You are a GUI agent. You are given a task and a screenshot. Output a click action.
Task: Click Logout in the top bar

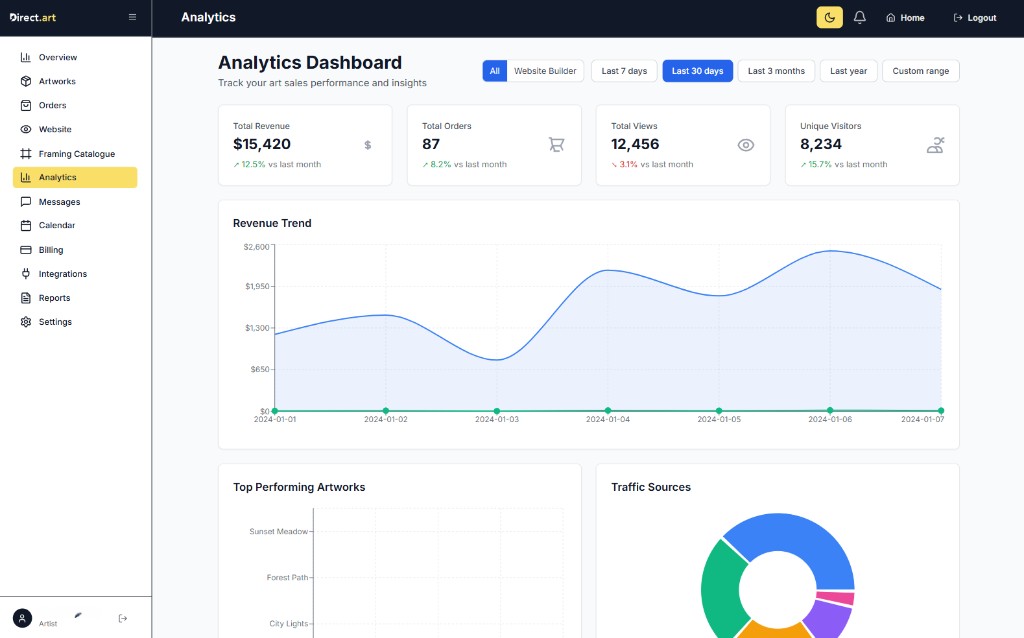click(973, 17)
